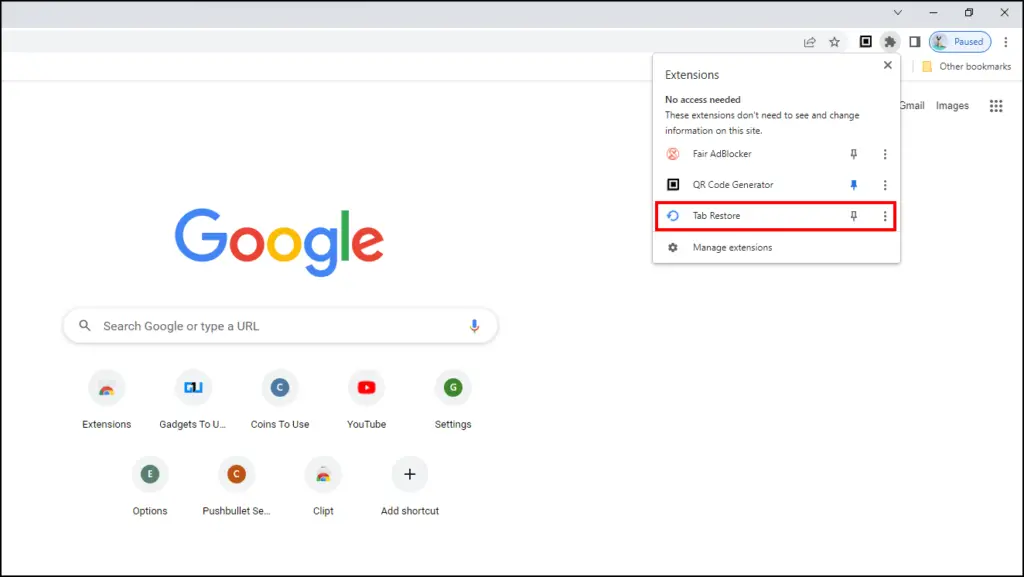The height and width of the screenshot is (577, 1024).
Task: Click the Fair AdBlocker extension icon
Action: pos(673,154)
